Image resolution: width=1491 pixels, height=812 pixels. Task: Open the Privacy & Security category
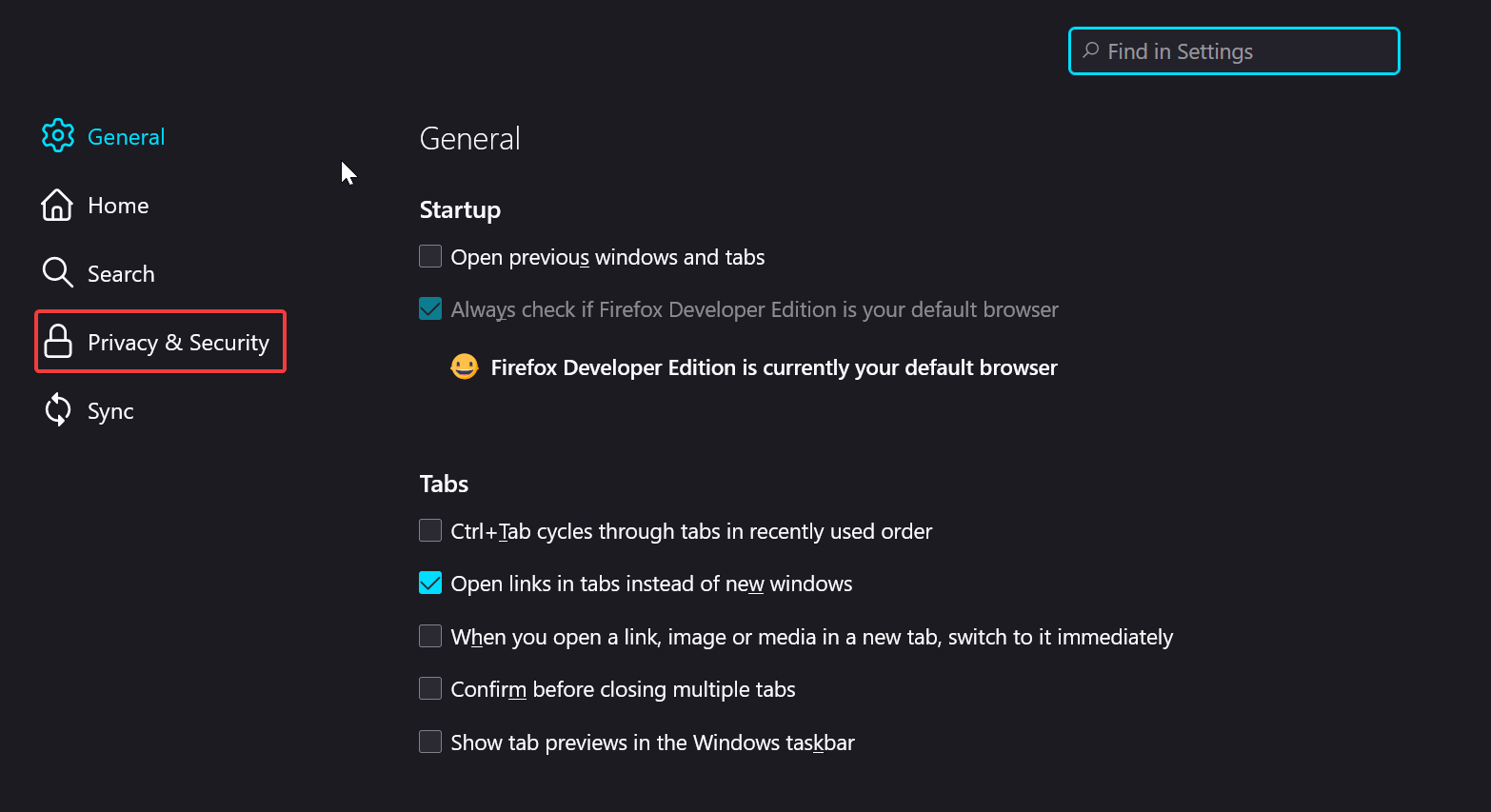[160, 342]
